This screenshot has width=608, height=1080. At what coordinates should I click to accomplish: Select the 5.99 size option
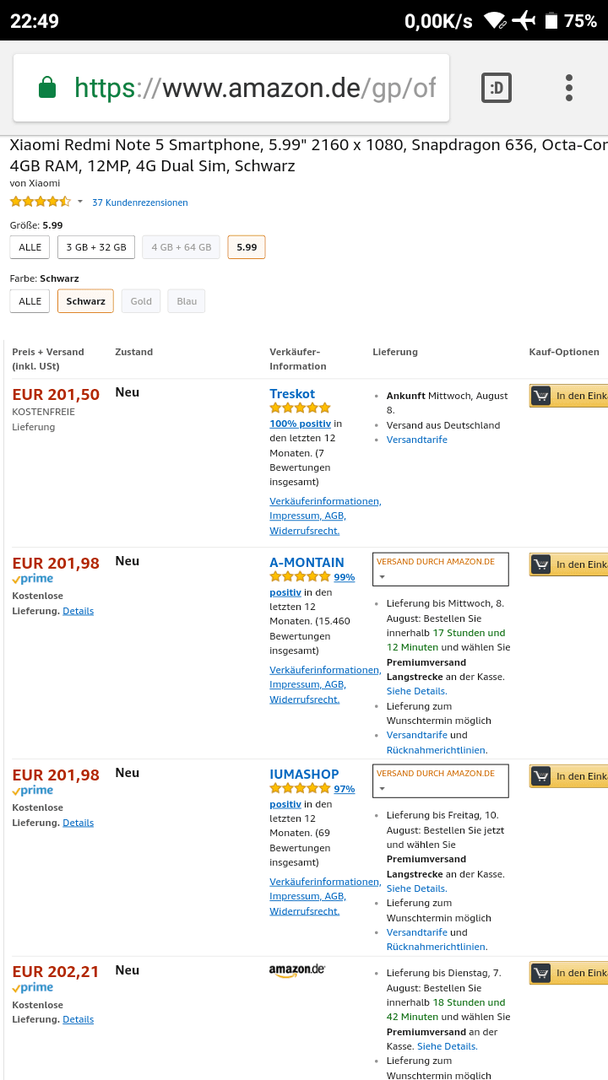pyautogui.click(x=247, y=247)
